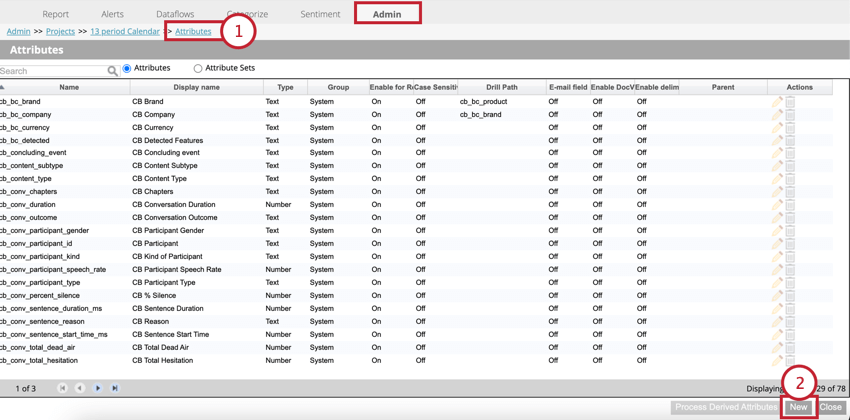Select the Attributes radio button
Screen dimensions: 850x420
click(127, 69)
